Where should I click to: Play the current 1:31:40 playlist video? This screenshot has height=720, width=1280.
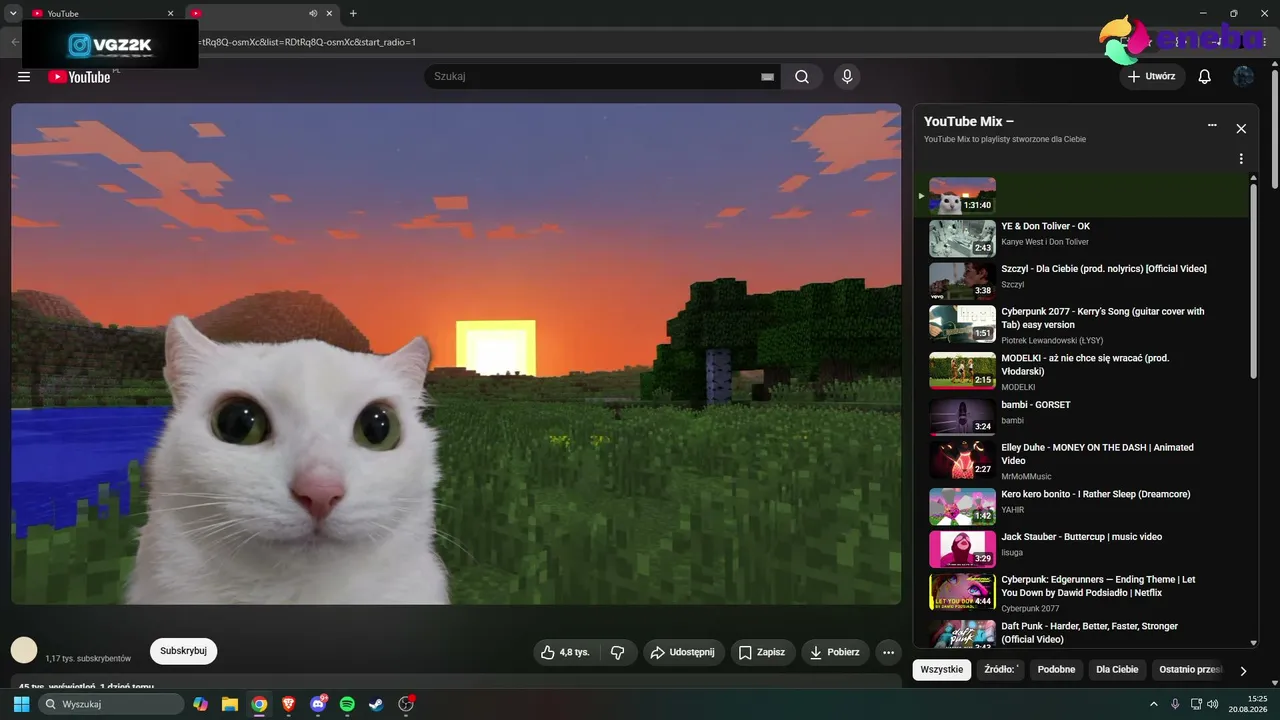click(x=962, y=196)
